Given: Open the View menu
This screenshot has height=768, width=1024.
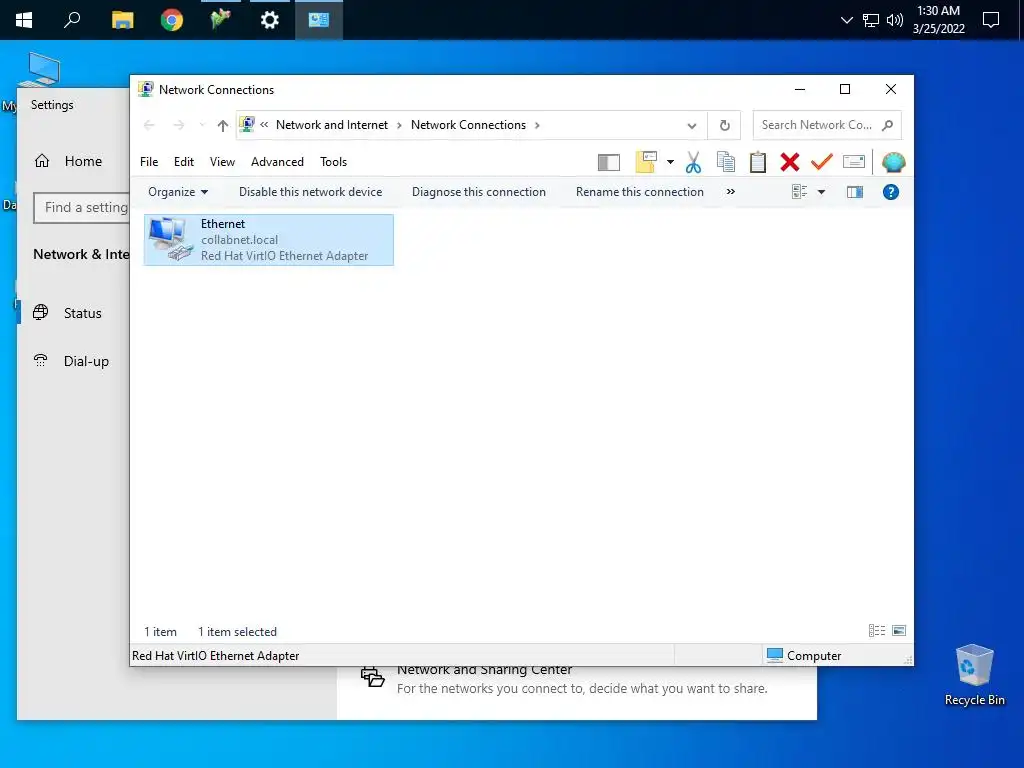Looking at the screenshot, I should click(222, 162).
